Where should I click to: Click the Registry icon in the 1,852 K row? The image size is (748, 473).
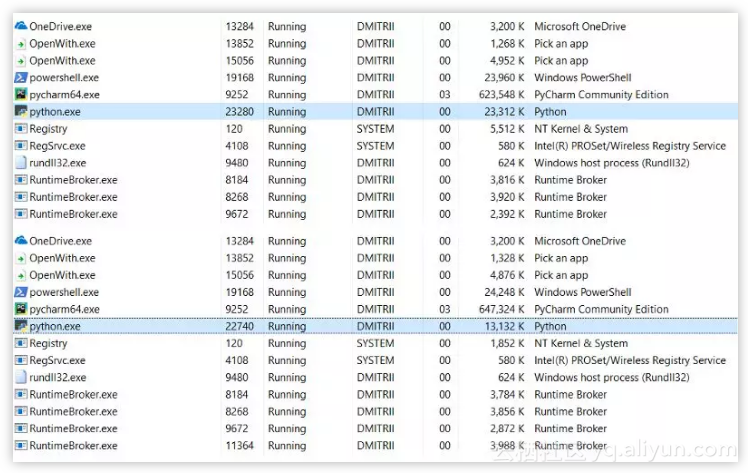tap(21, 343)
